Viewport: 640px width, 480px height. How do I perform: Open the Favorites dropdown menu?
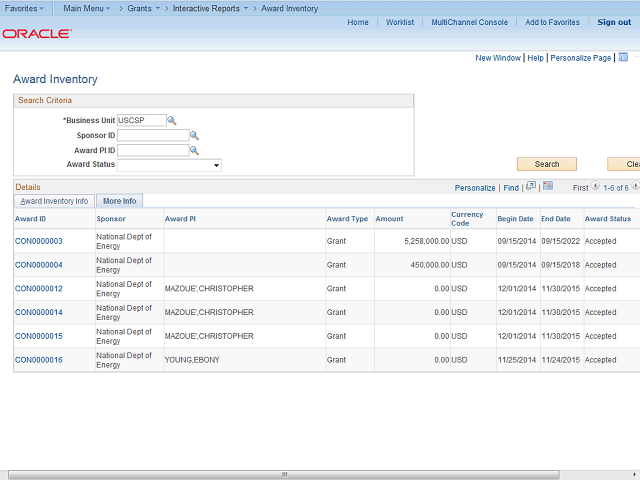pyautogui.click(x=25, y=8)
